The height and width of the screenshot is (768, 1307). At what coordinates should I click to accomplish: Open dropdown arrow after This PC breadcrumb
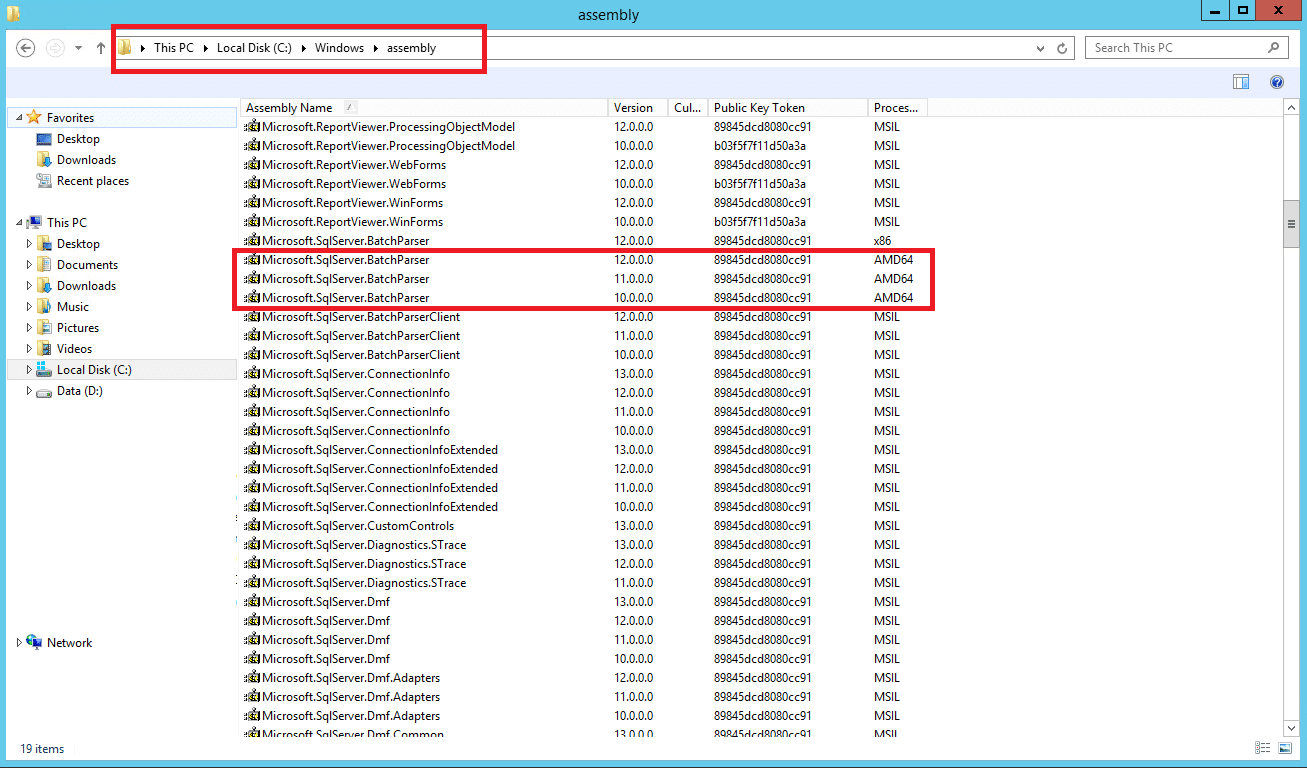pyautogui.click(x=206, y=48)
